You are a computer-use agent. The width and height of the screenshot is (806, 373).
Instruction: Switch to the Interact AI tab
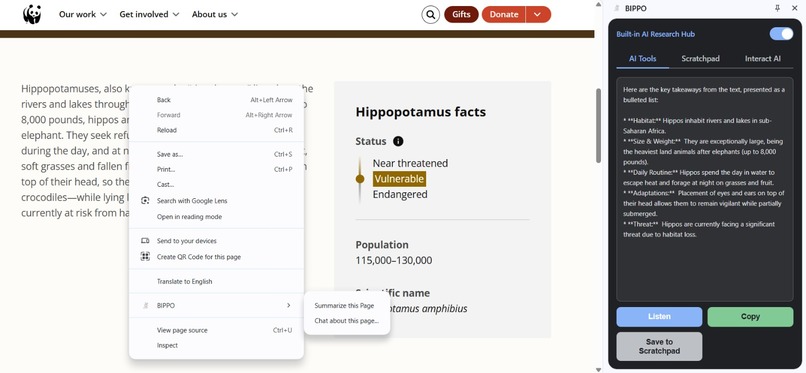763,59
